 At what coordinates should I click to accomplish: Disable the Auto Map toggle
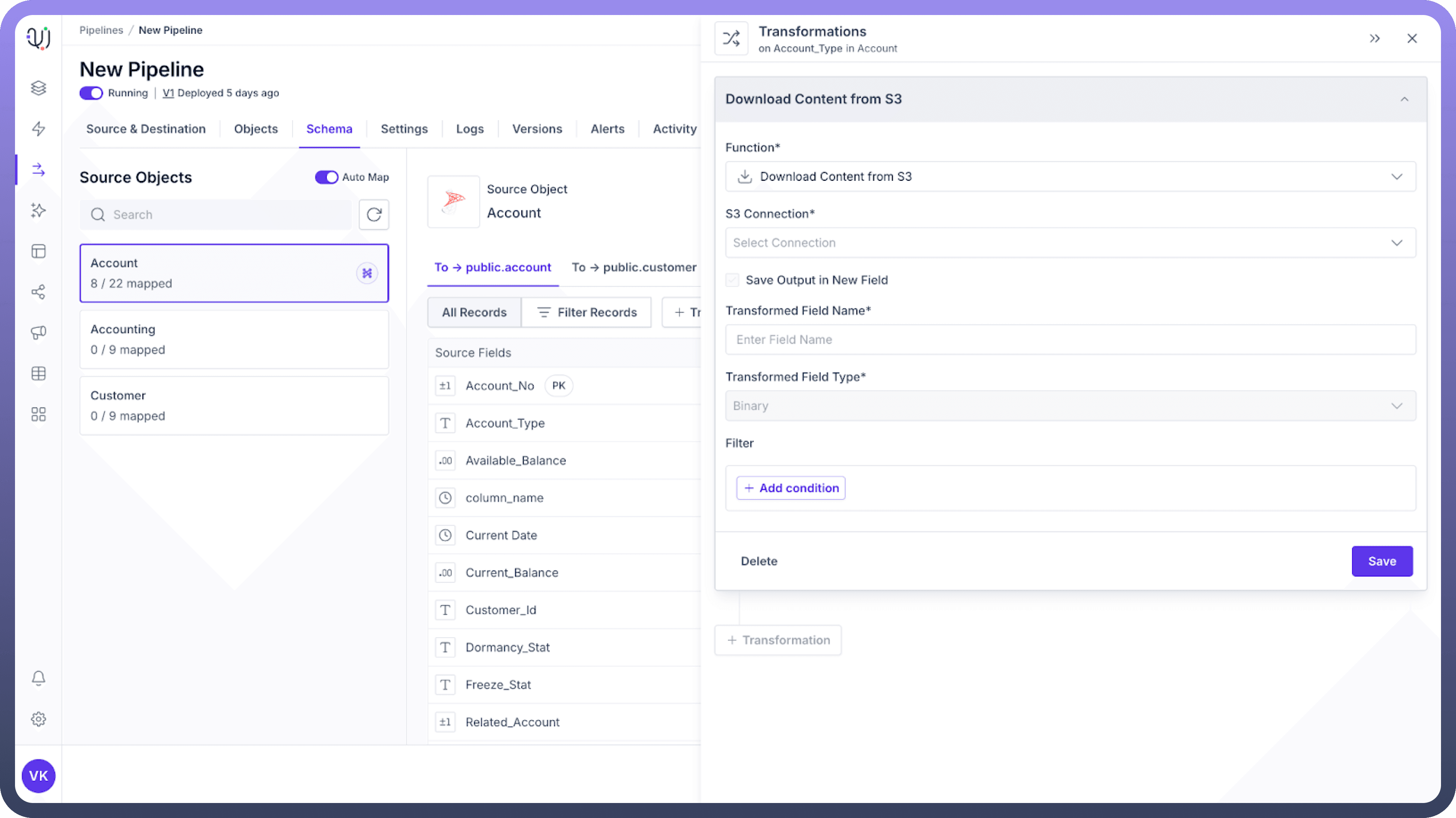point(326,177)
